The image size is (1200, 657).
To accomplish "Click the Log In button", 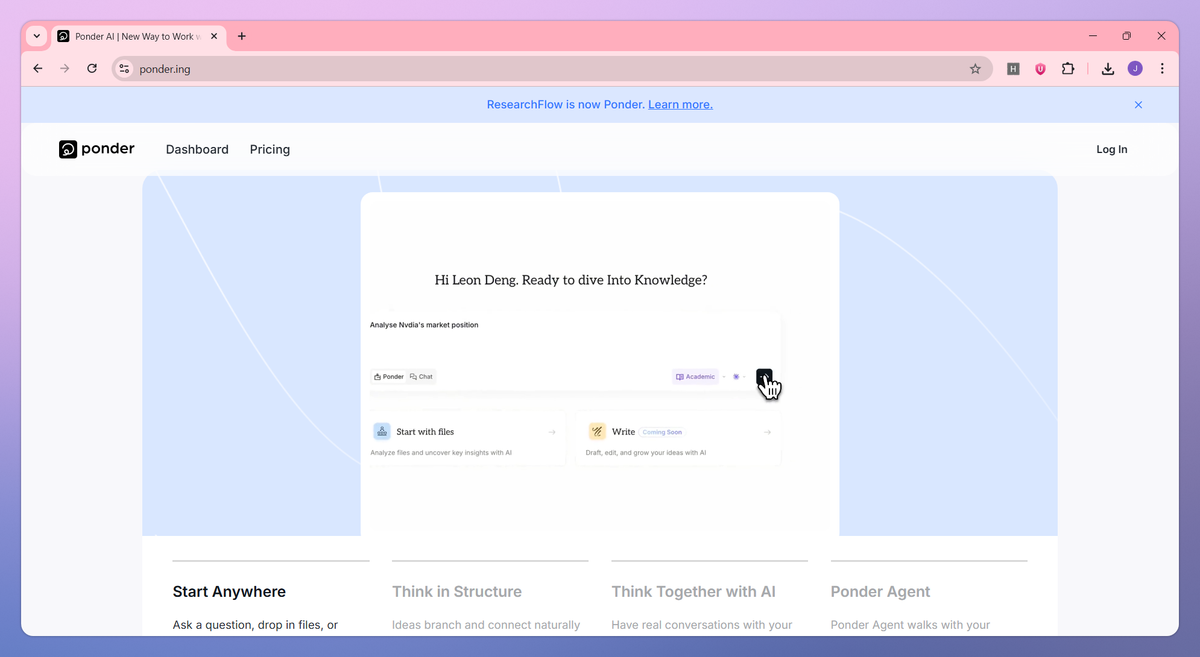I will (x=1111, y=149).
